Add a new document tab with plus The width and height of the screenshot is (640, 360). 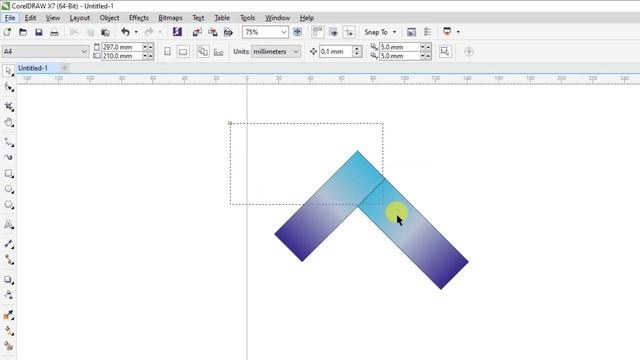coord(64,68)
